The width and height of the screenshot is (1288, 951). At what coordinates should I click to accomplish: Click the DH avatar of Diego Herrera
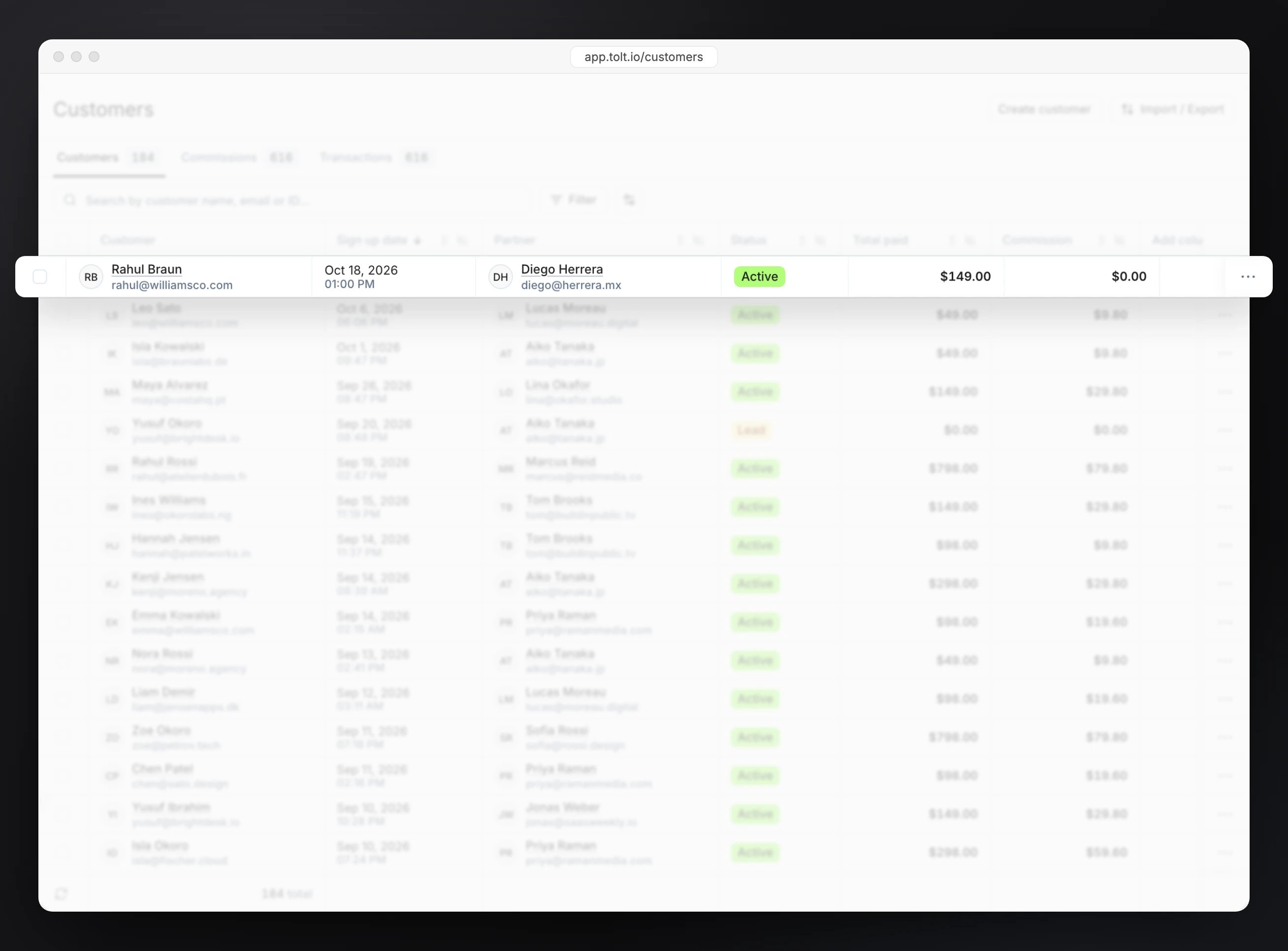pyautogui.click(x=500, y=277)
